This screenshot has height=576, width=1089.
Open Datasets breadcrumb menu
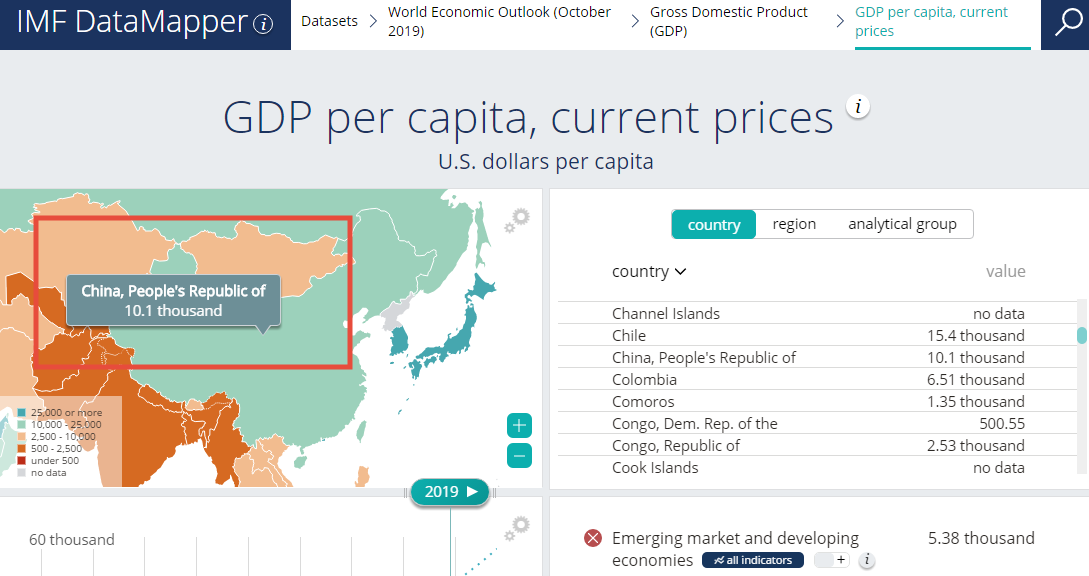click(x=329, y=21)
